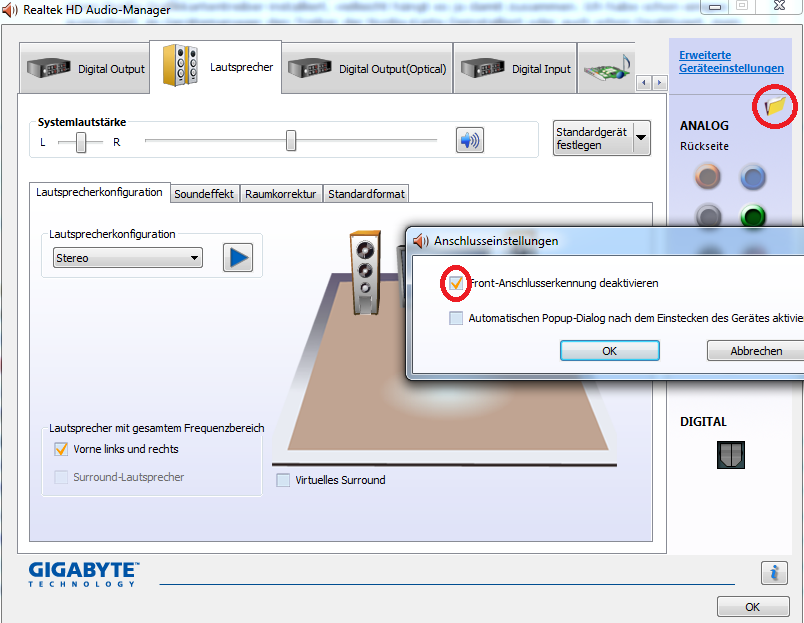Click the main window OK button

753,607
